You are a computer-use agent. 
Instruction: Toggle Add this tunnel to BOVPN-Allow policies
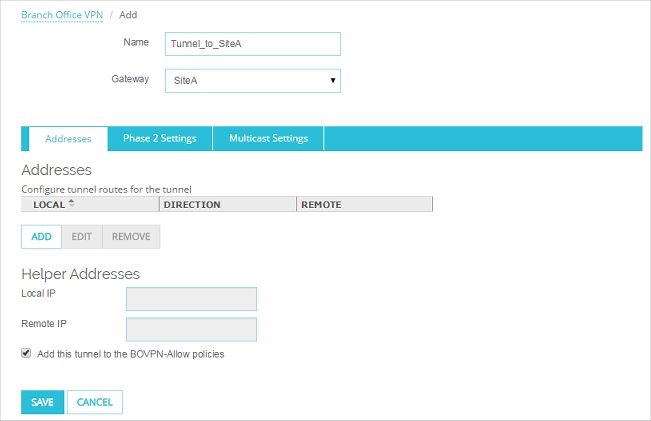(x=26, y=353)
